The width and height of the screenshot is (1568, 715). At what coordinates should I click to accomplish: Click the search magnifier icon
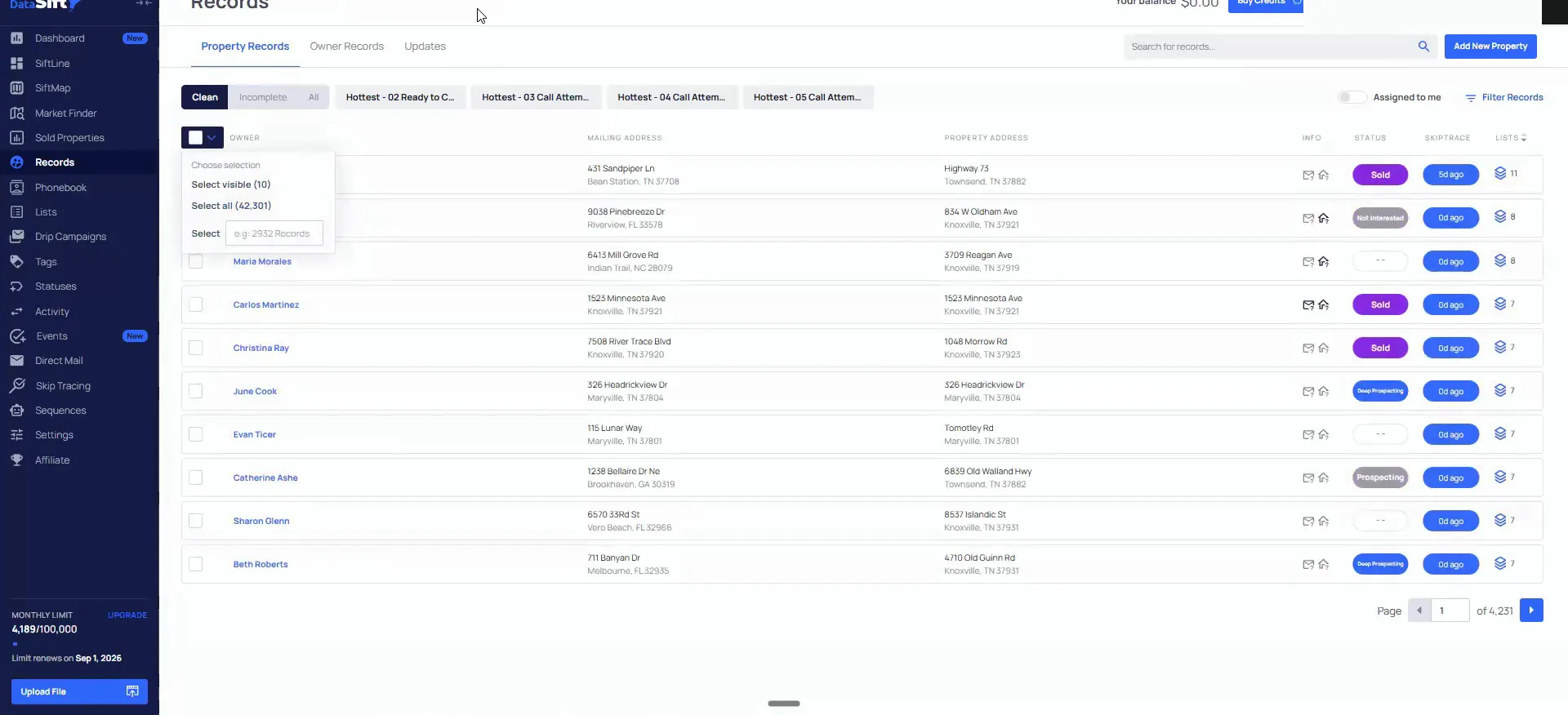[x=1423, y=47]
